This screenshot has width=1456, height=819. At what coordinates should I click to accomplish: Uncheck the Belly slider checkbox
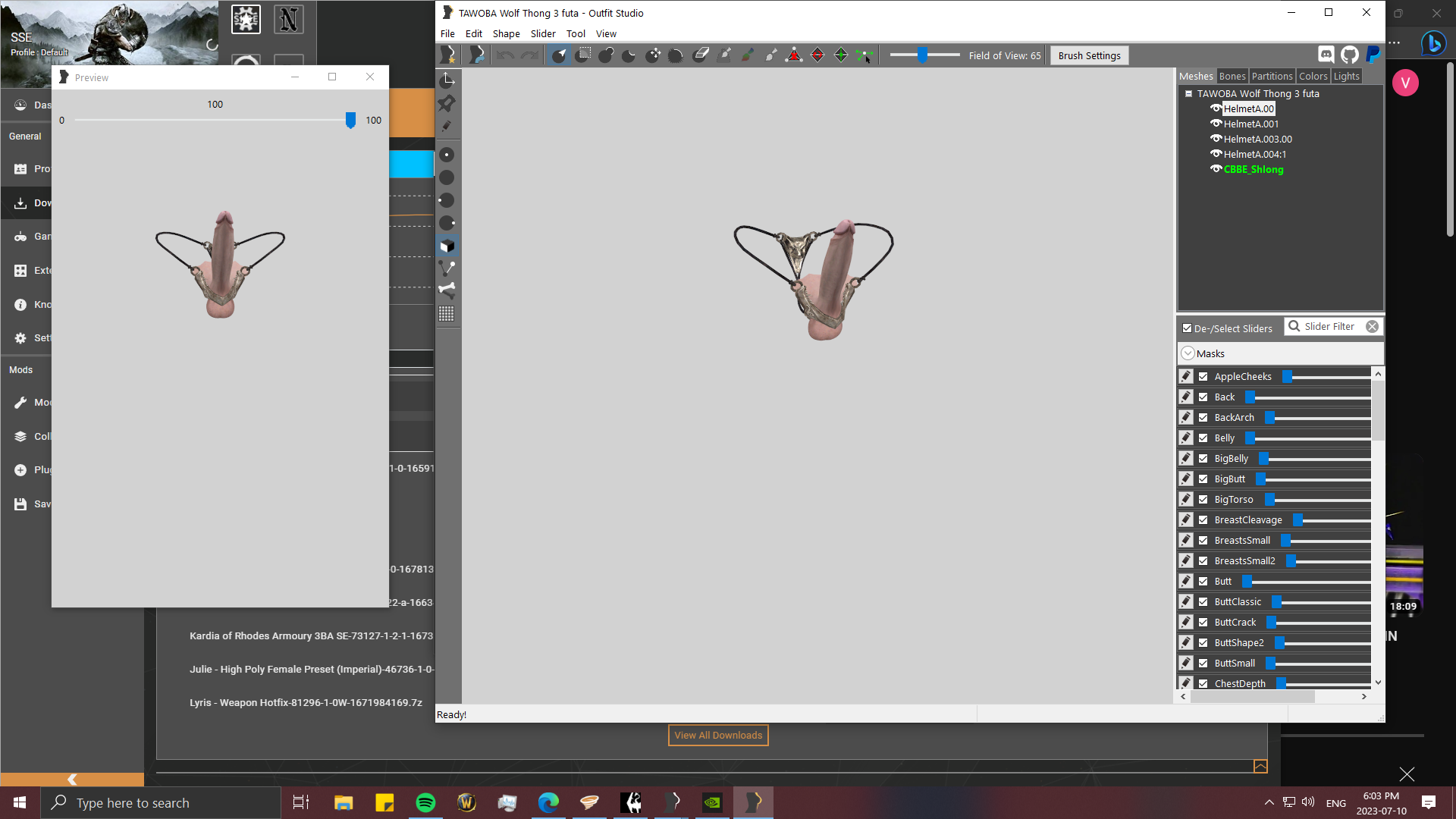coord(1203,438)
